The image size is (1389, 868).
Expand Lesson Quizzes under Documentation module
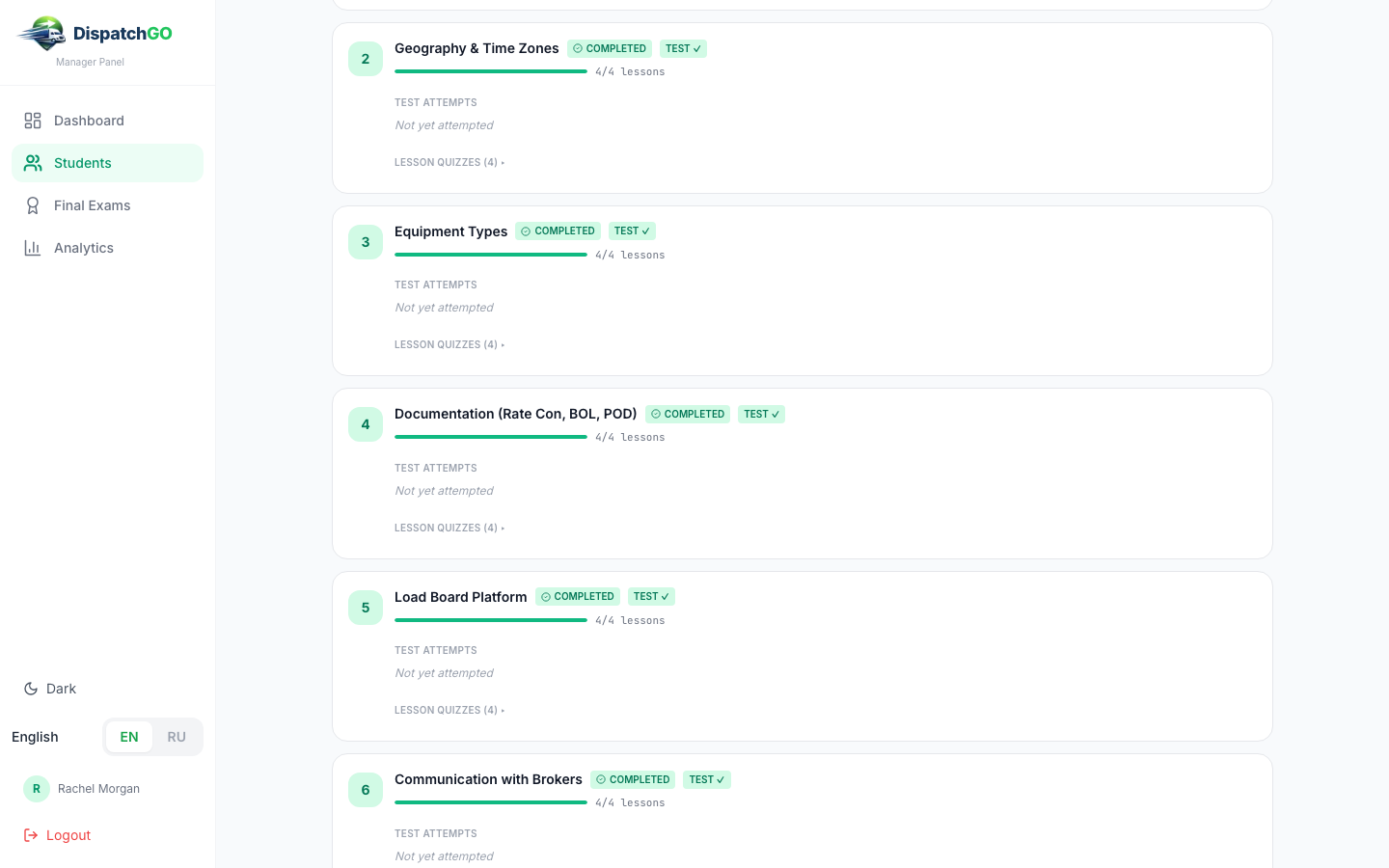pyautogui.click(x=449, y=528)
